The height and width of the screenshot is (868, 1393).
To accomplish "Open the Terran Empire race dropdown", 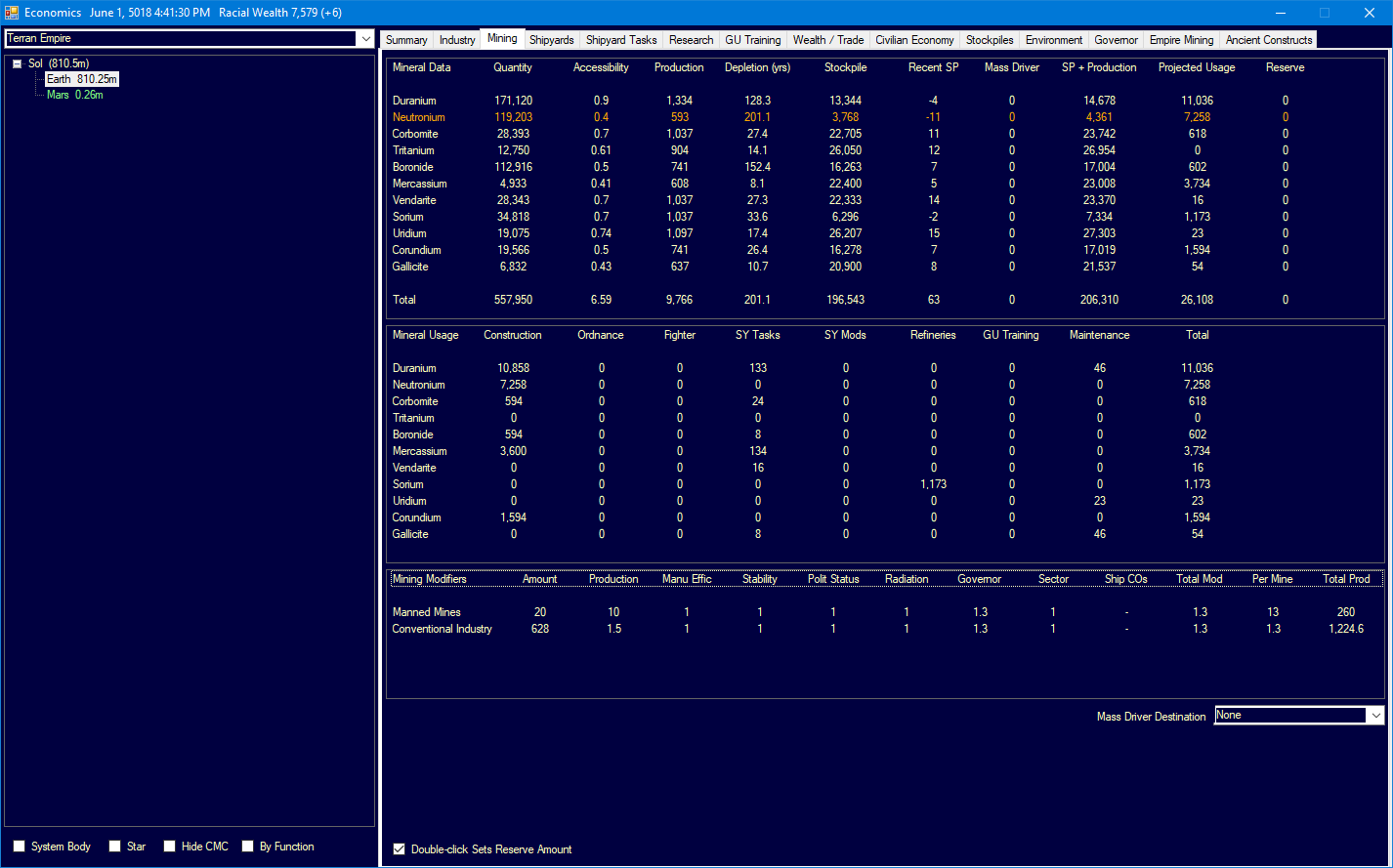I will (x=365, y=39).
